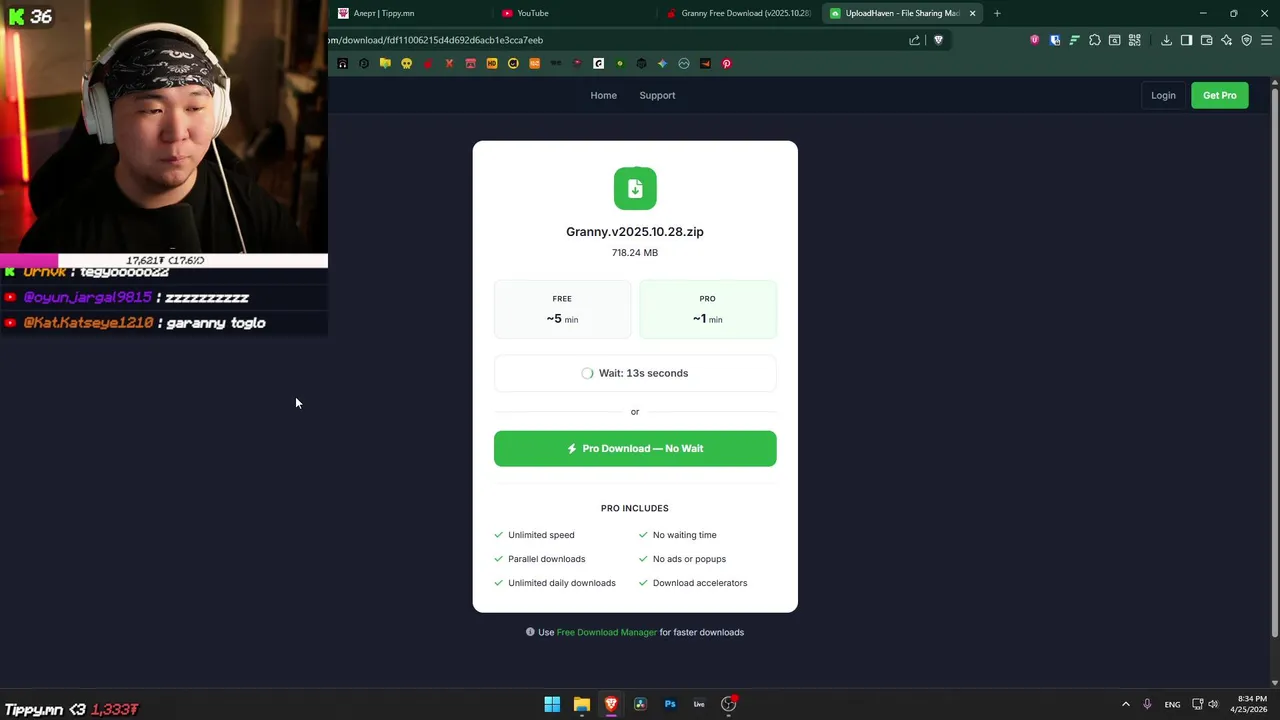Click the QR code toolbar icon
Screen dimensions: 1280x720
[1134, 40]
